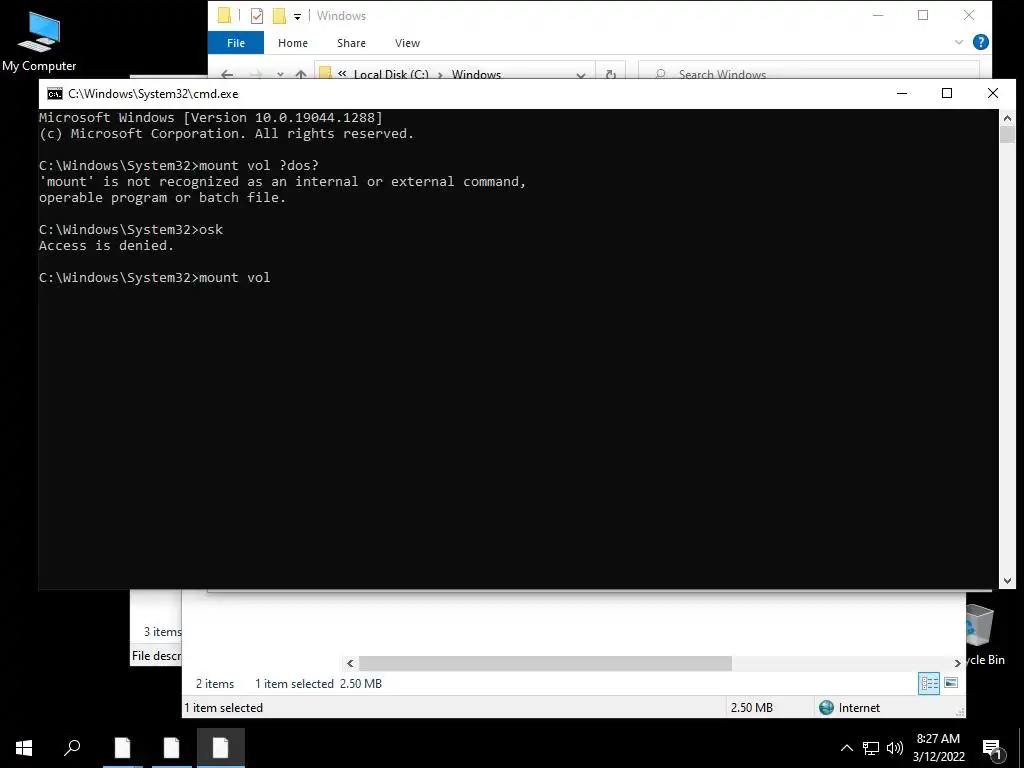Click right arrow of Explorer horizontal scrollbar

tap(957, 664)
